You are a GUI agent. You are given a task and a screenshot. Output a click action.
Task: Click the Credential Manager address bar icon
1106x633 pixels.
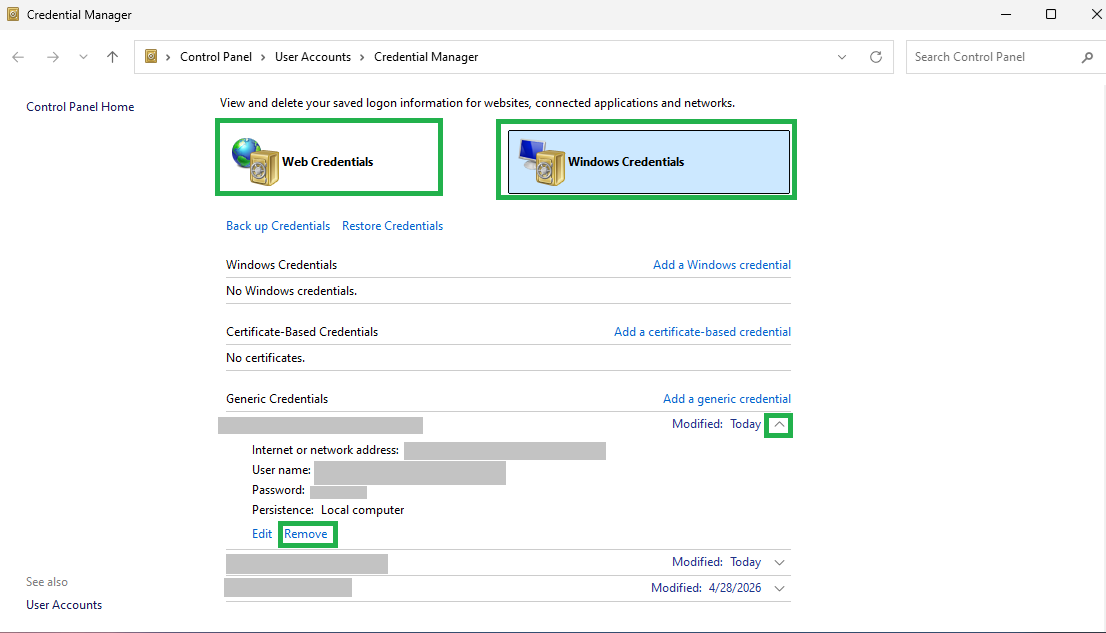(x=151, y=56)
